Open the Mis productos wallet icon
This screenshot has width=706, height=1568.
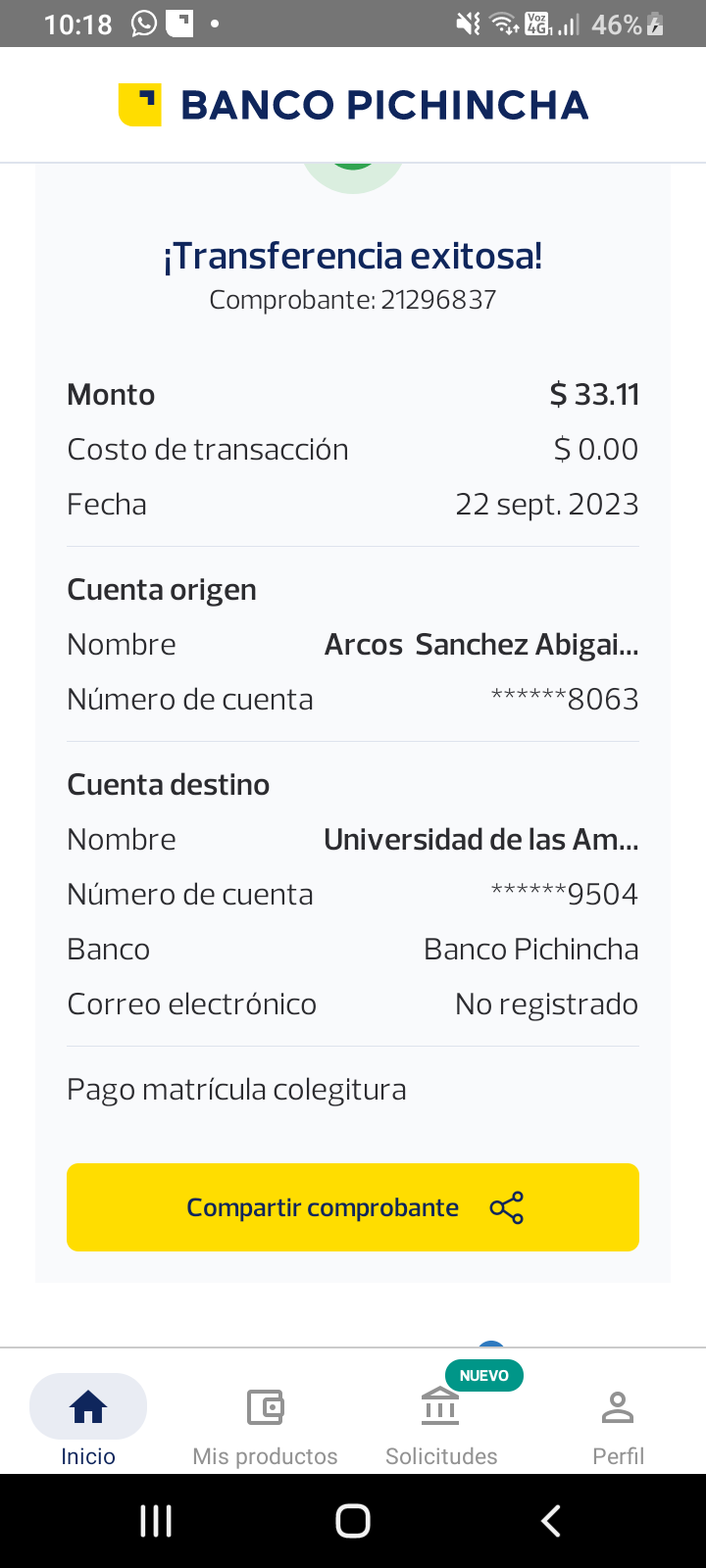[x=265, y=1407]
